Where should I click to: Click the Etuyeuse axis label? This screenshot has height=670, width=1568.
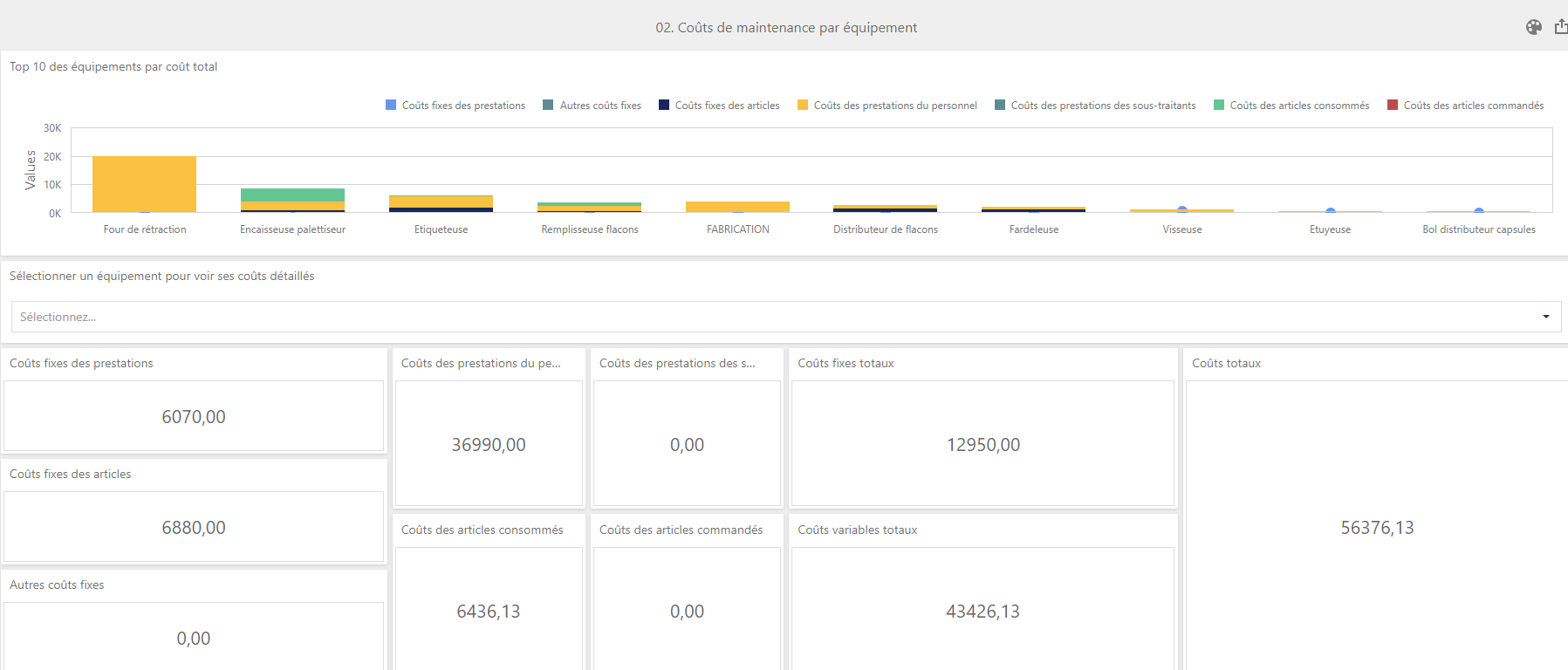(x=1330, y=229)
